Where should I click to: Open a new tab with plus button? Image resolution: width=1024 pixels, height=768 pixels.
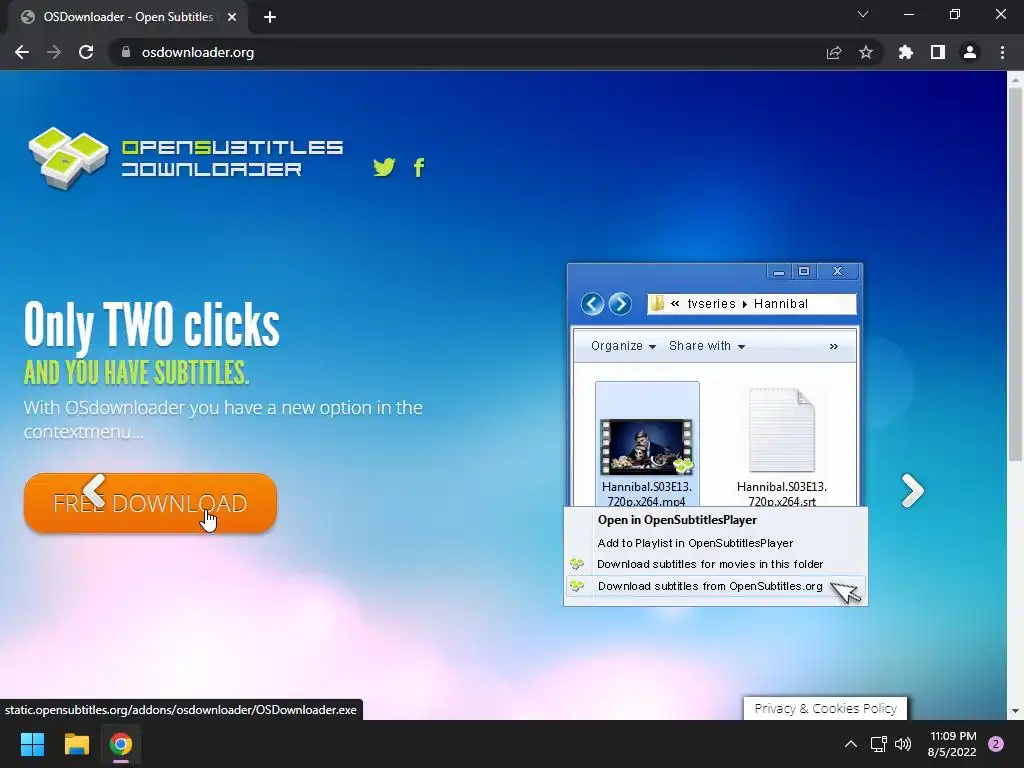click(x=270, y=17)
